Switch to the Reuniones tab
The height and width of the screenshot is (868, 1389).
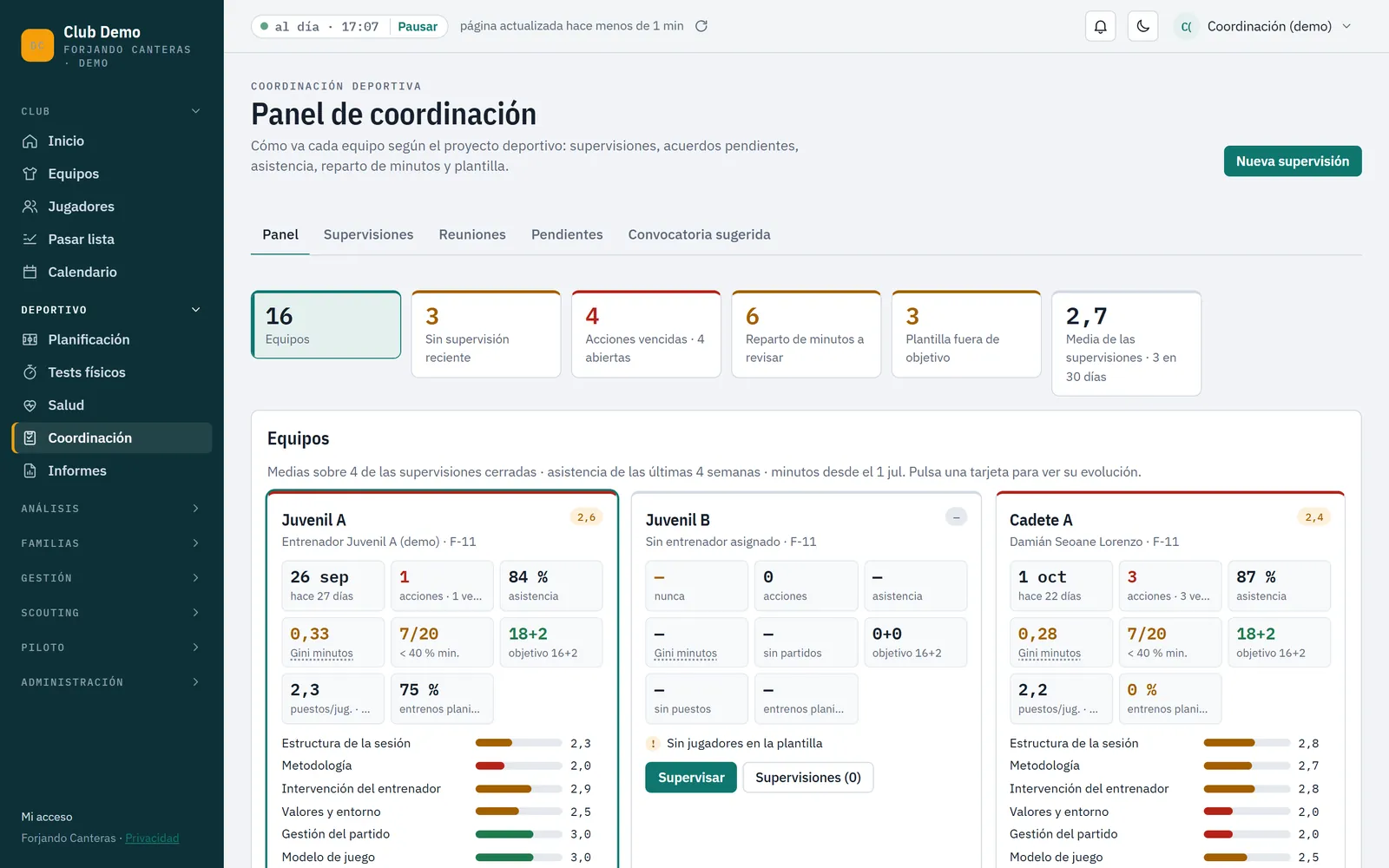click(x=472, y=234)
